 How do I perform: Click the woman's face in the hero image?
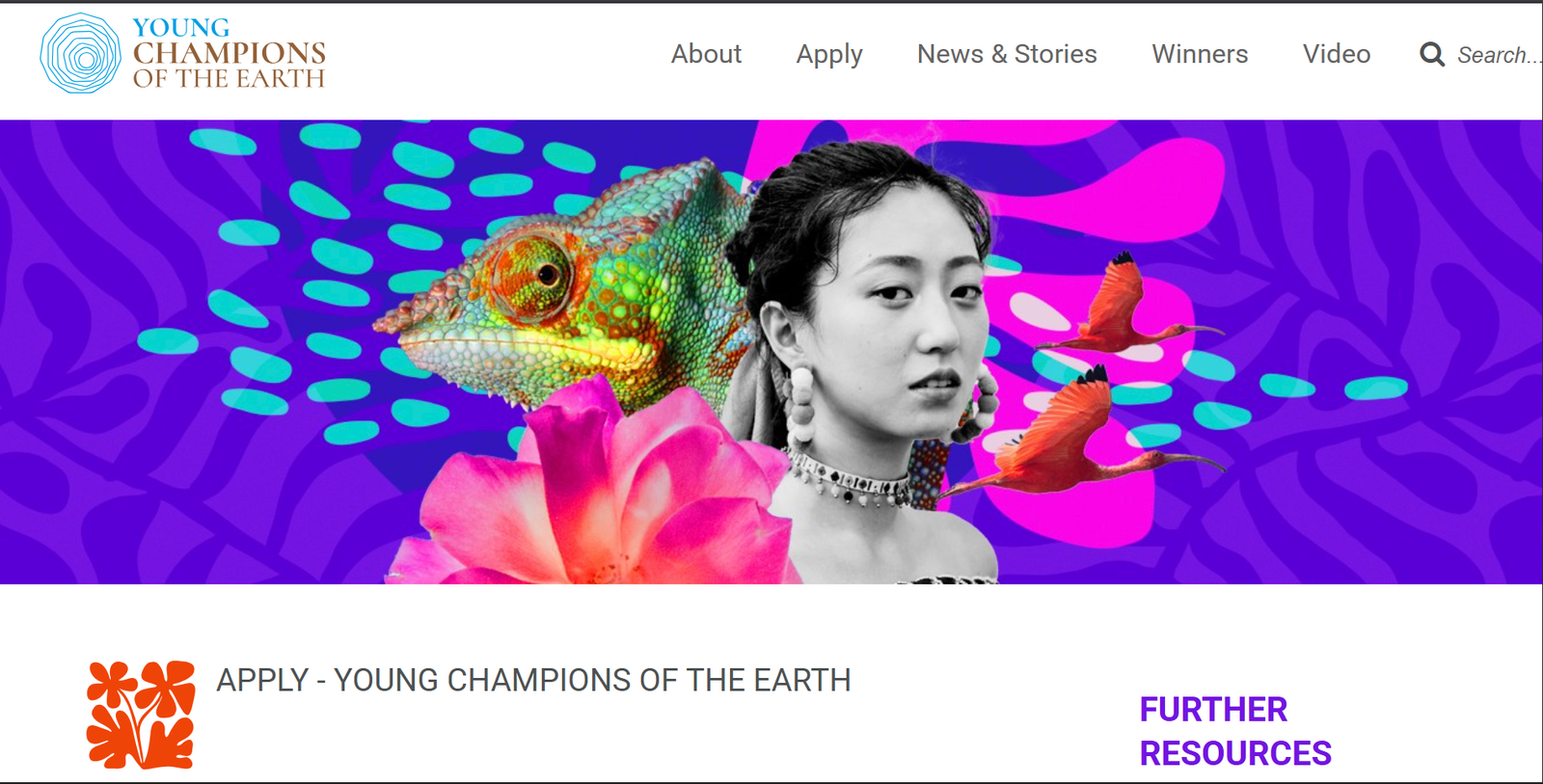click(x=907, y=309)
